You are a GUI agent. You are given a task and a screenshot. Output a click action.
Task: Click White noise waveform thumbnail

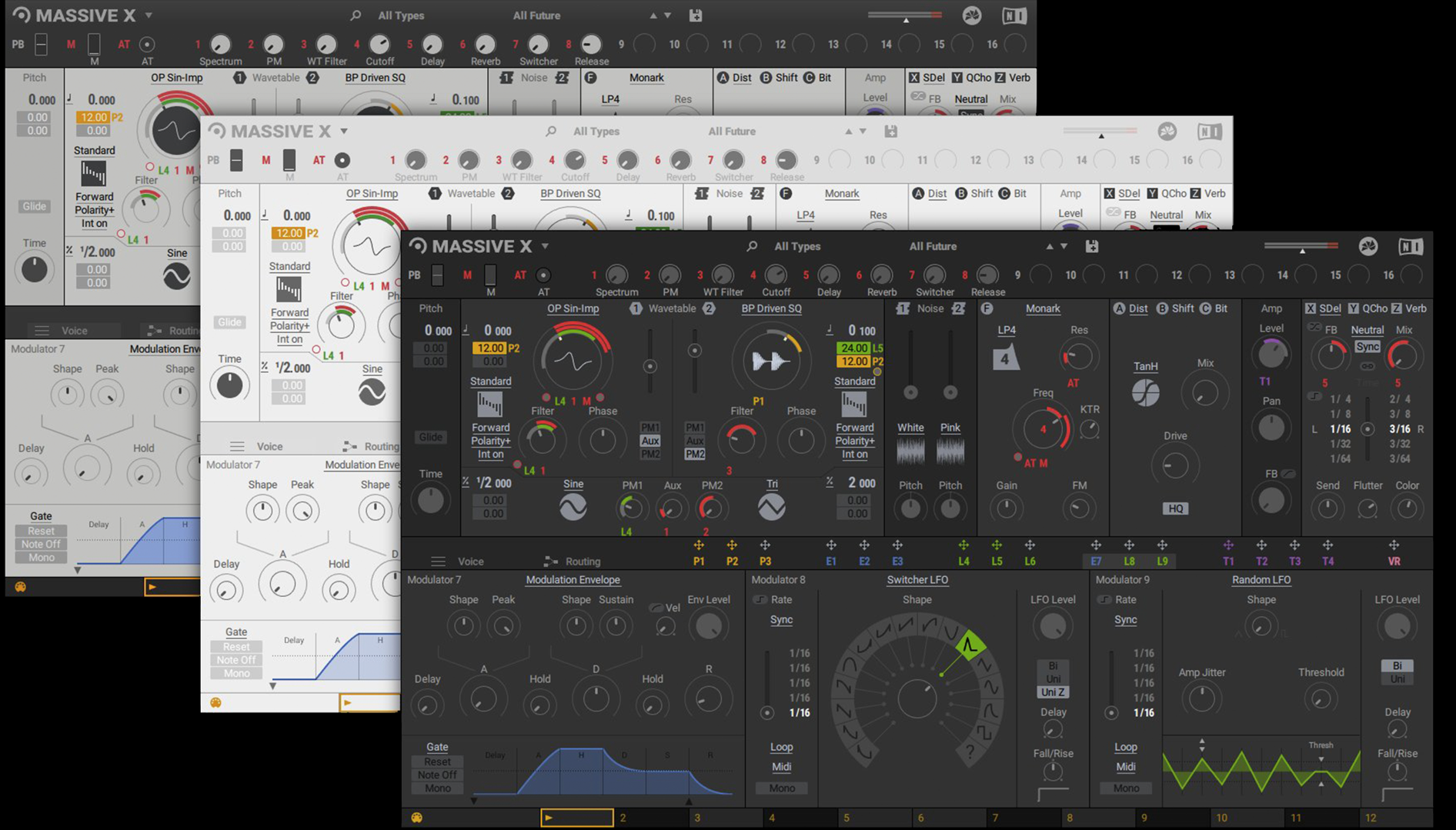point(910,451)
